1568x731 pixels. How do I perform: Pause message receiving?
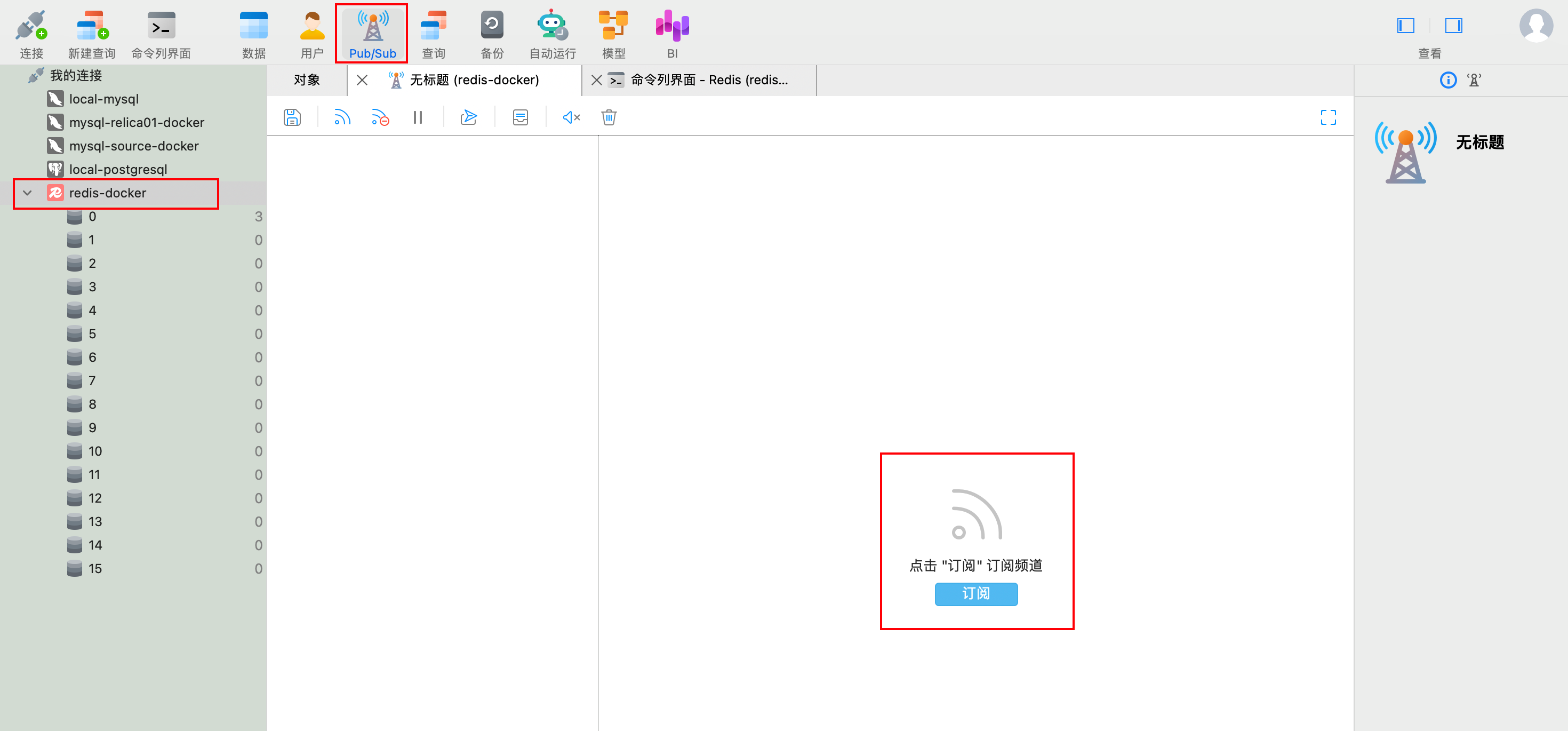[x=418, y=117]
